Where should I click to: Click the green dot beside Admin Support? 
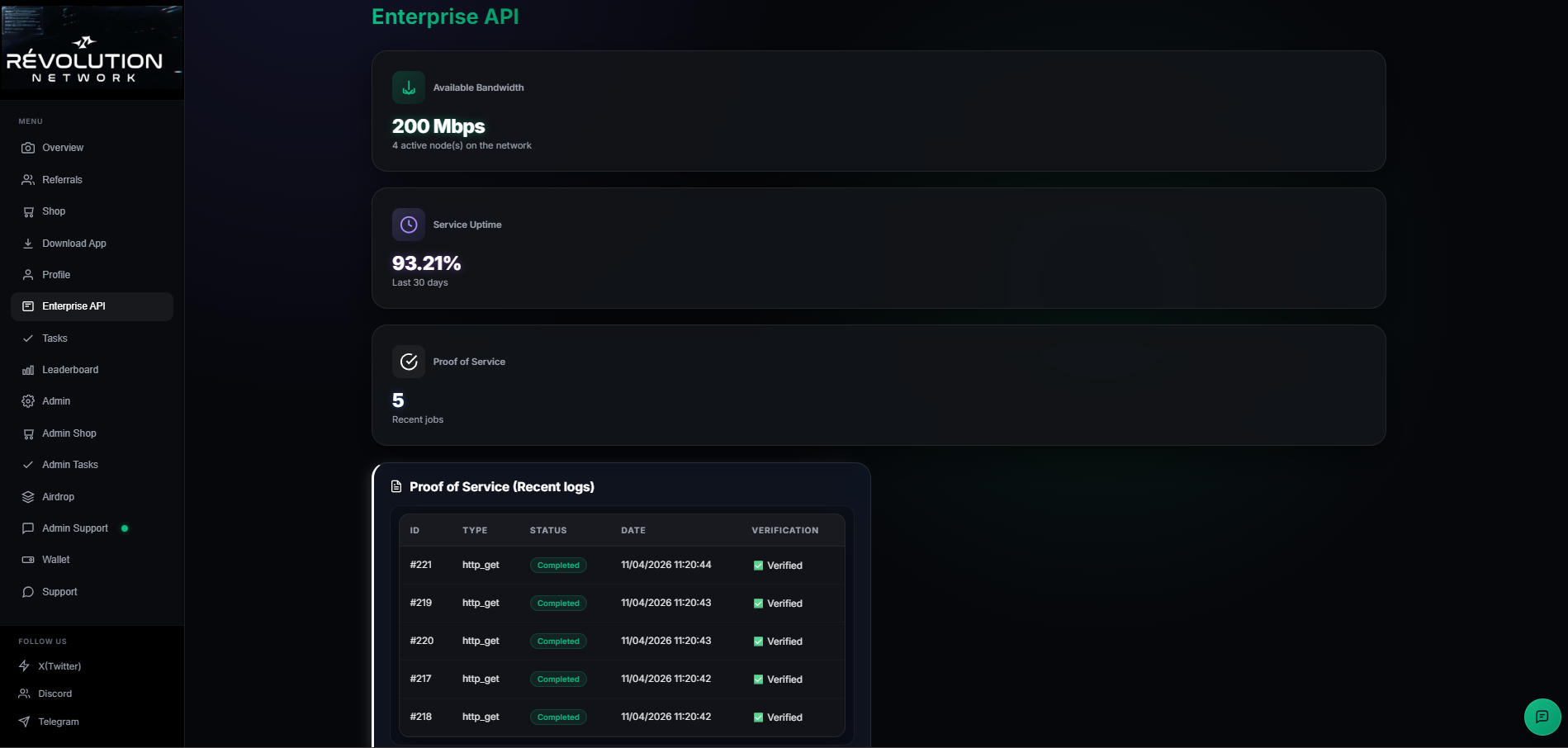tap(125, 528)
